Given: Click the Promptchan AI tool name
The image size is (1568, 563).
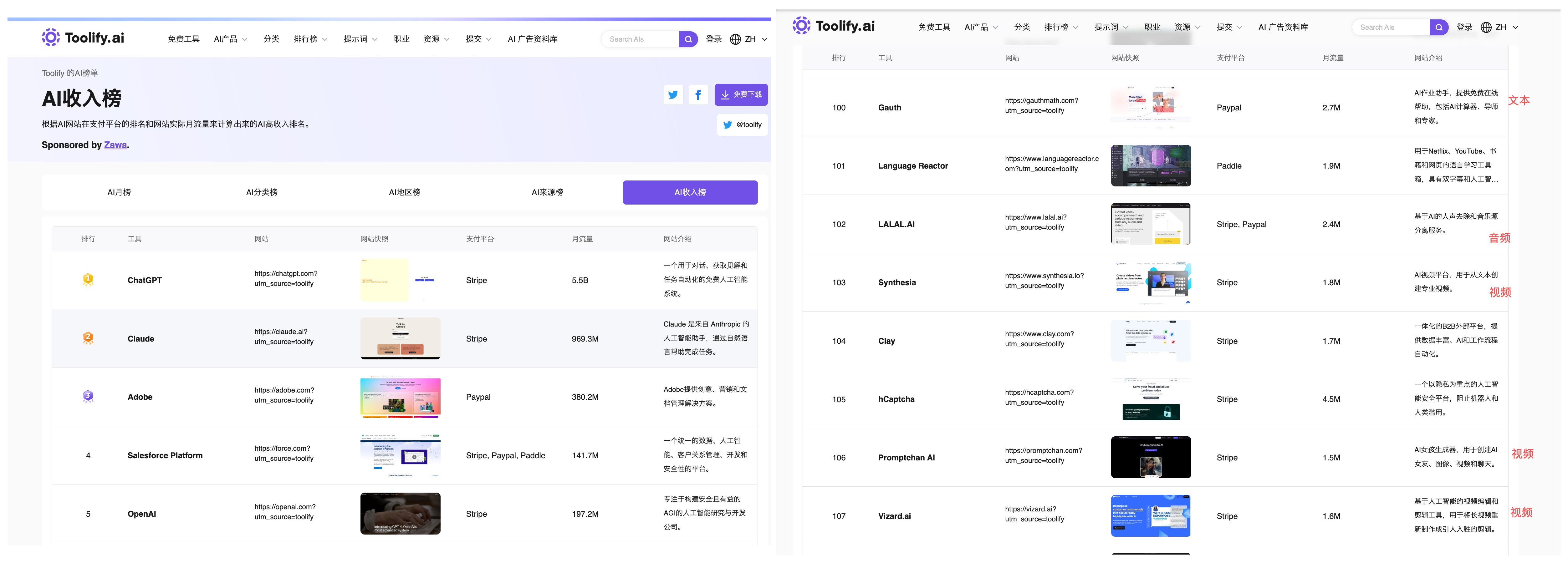Looking at the screenshot, I should pyautogui.click(x=906, y=458).
